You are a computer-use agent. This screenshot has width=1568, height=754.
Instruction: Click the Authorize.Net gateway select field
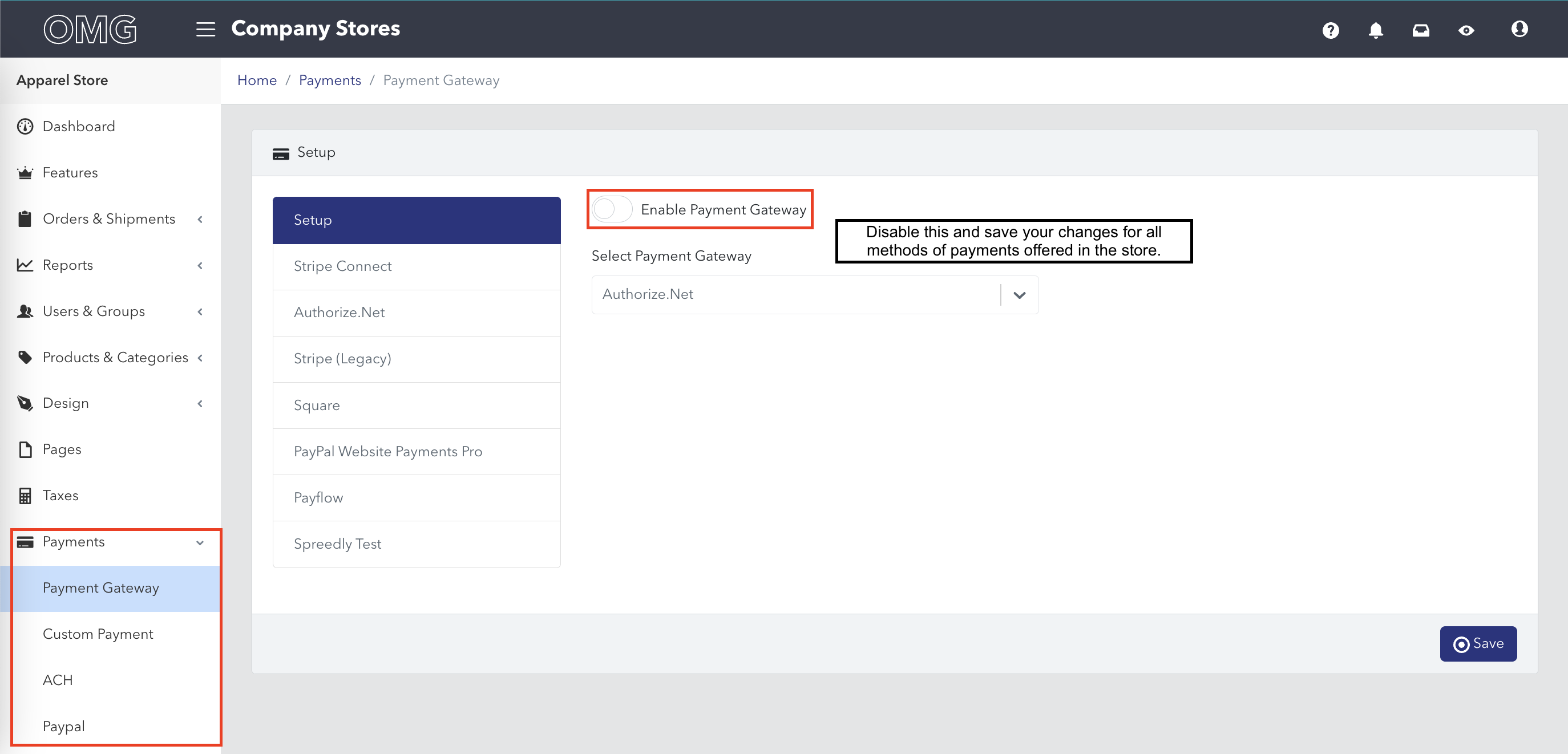click(814, 294)
